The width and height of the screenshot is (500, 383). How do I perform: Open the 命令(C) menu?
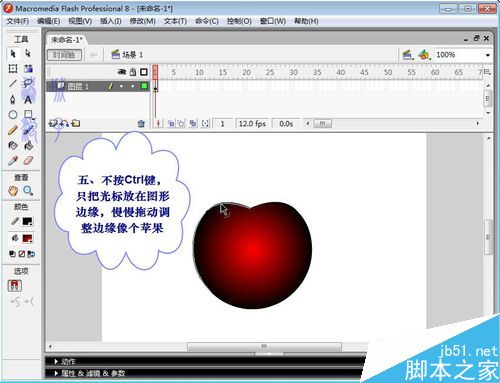coord(207,21)
